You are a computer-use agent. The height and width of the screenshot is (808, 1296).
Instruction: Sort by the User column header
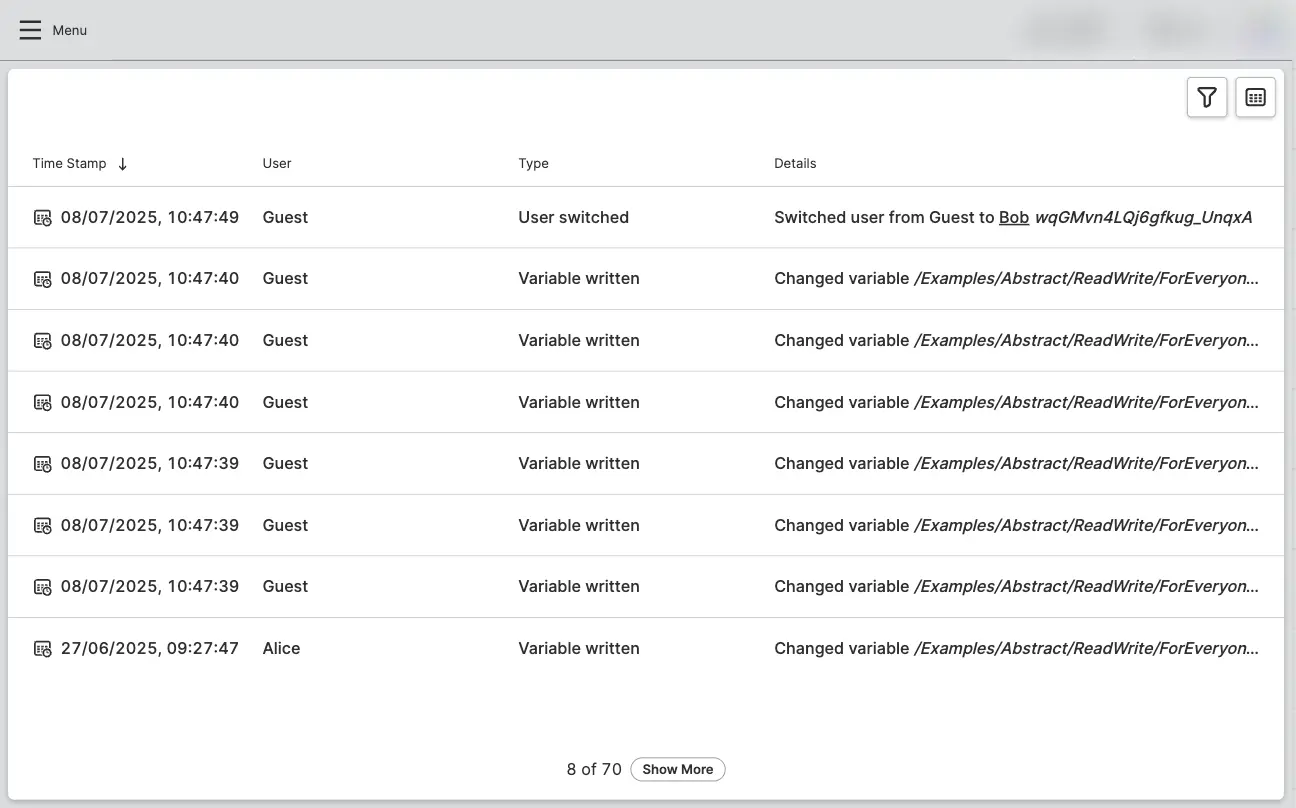pos(277,163)
